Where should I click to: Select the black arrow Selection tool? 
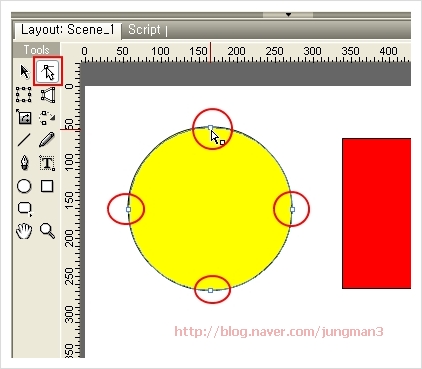24,72
